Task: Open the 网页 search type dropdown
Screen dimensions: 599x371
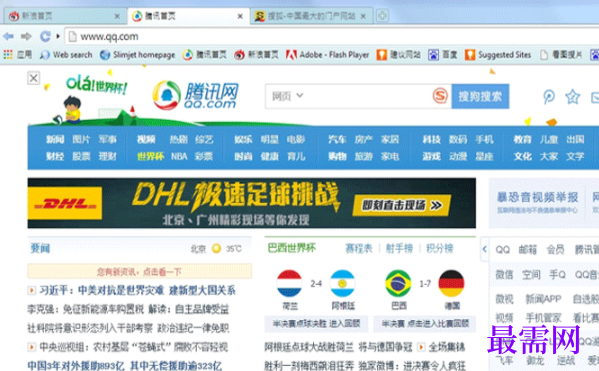Action: tap(287, 96)
